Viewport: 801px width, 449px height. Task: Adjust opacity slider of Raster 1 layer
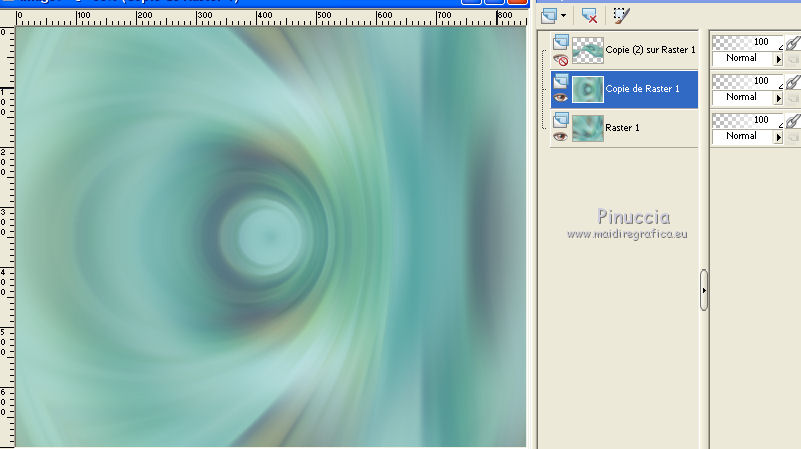(747, 120)
